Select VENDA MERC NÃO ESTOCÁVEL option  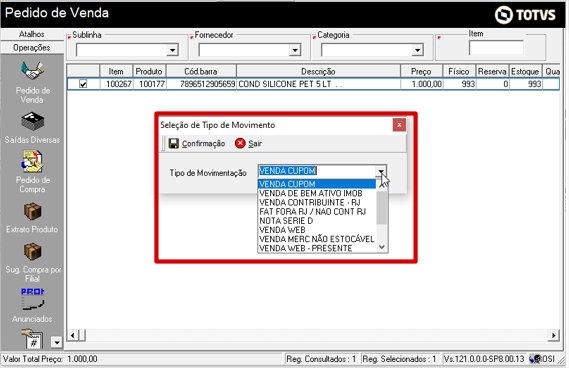point(317,239)
